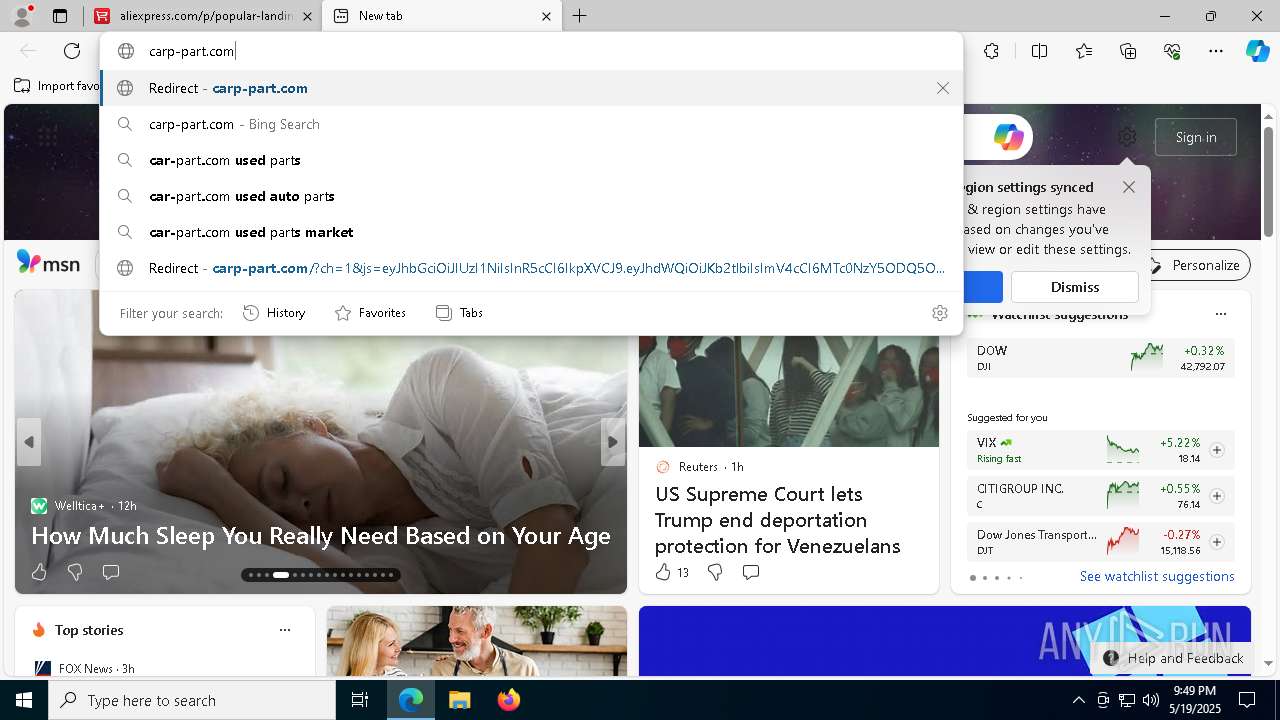Read US Supreme Court headline
Viewport: 1280px width, 720px height.
[777, 520]
